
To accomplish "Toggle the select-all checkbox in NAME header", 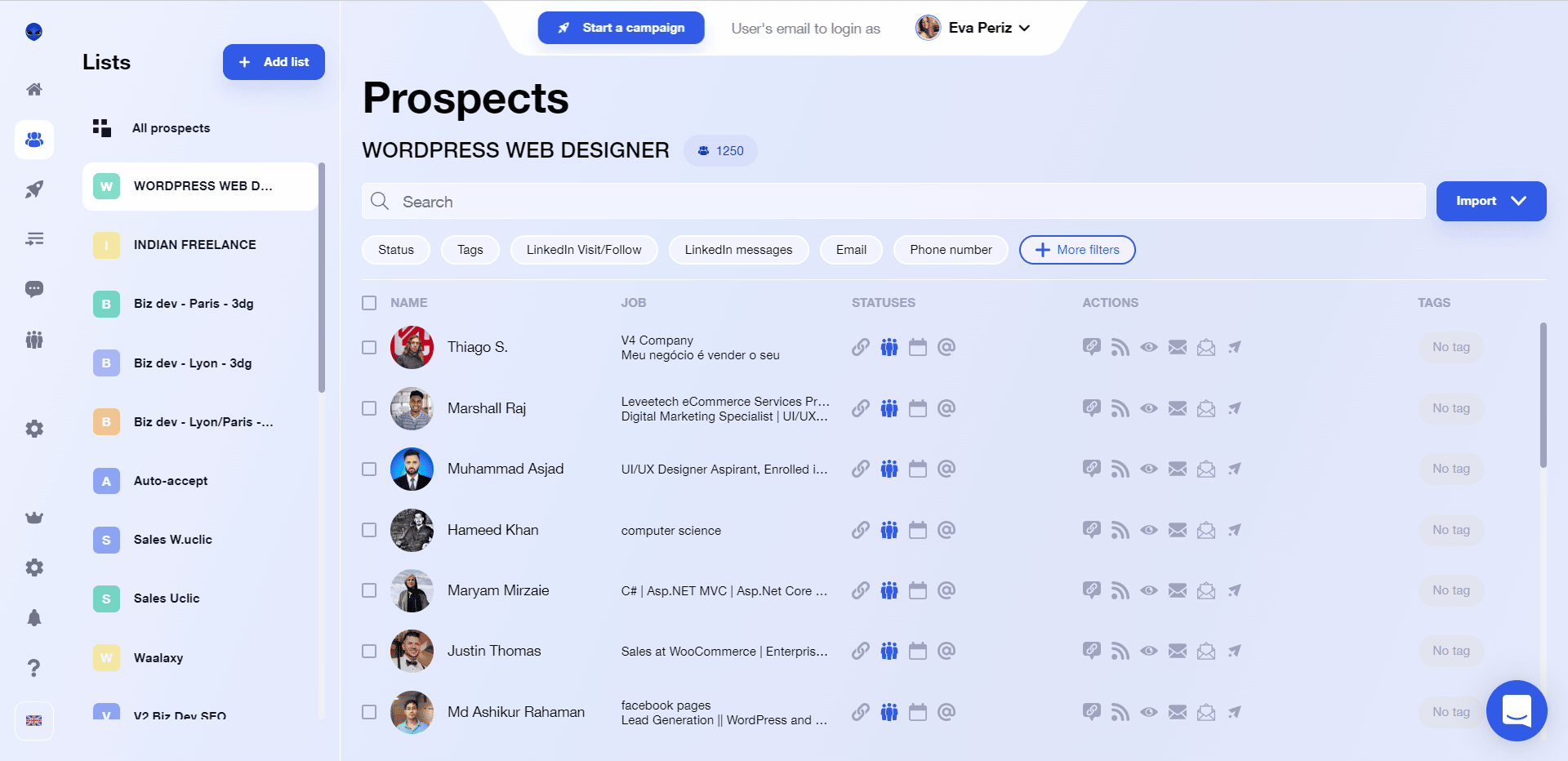I will coord(369,303).
